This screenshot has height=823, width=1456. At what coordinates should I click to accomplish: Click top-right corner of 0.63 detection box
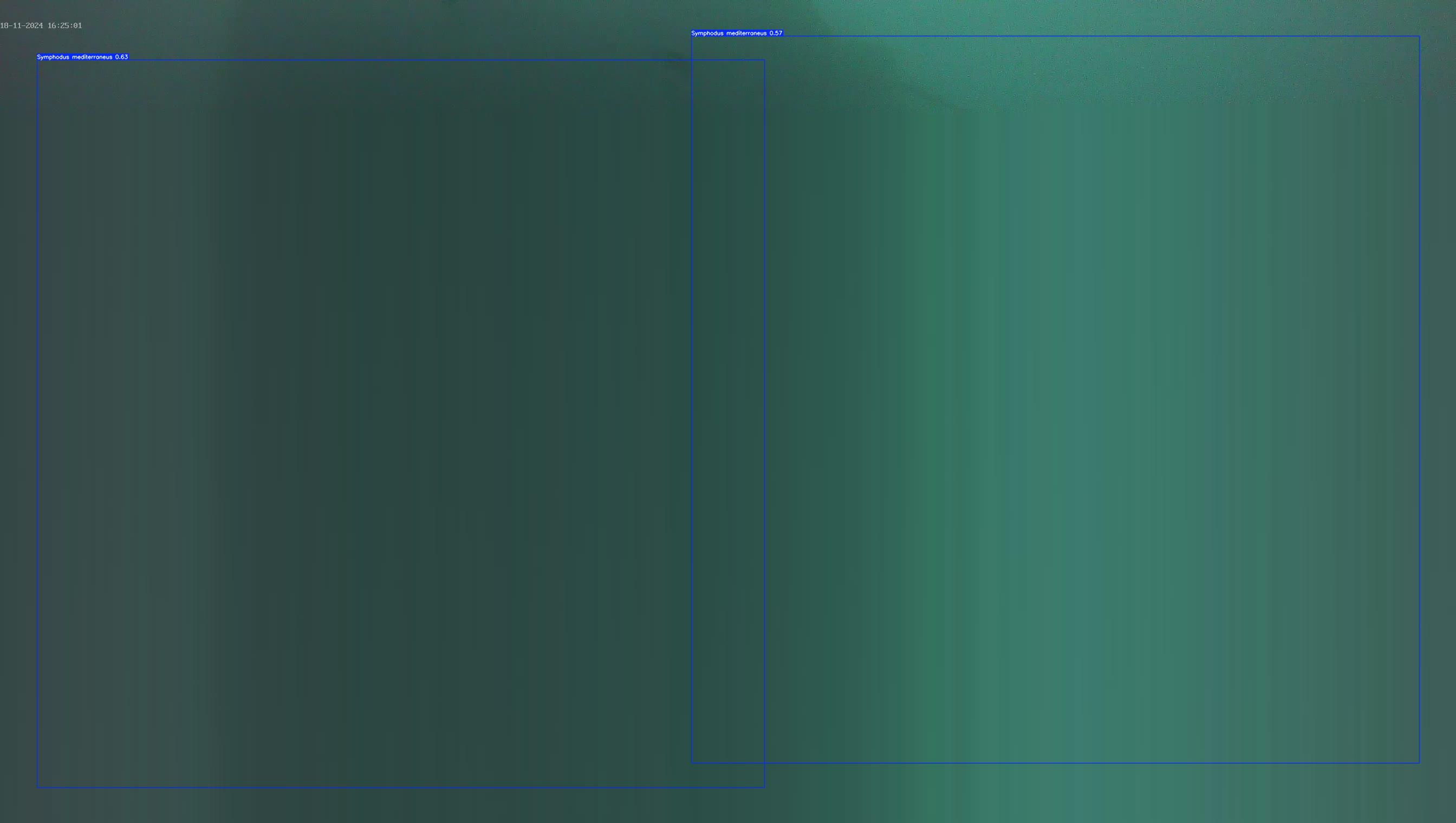764,60
